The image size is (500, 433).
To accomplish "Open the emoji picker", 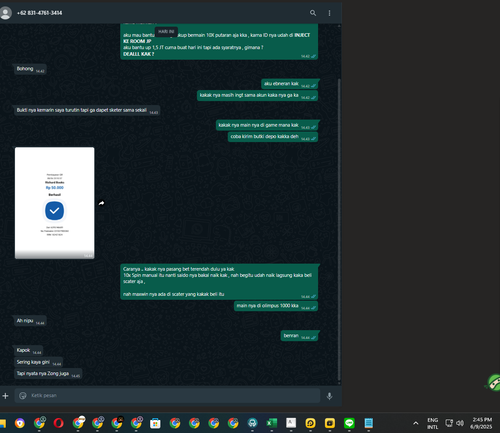I will (23, 396).
